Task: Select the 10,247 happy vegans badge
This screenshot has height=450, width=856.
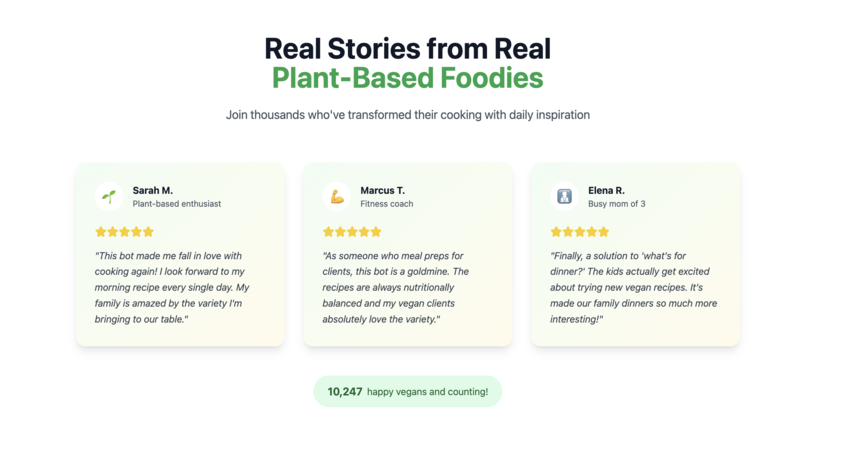Action: pyautogui.click(x=408, y=392)
